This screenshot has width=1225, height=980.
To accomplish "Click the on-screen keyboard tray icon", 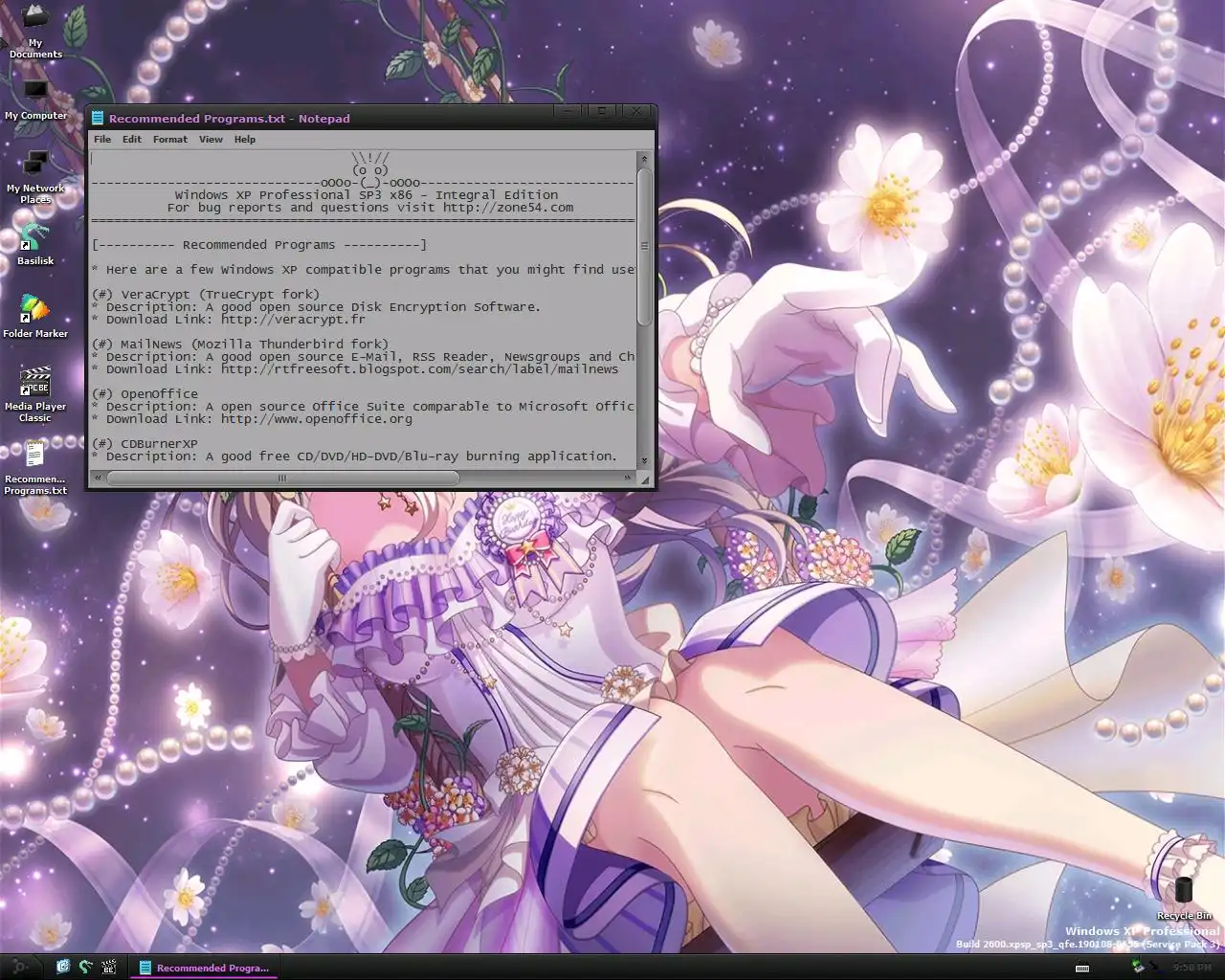I will tap(1082, 968).
